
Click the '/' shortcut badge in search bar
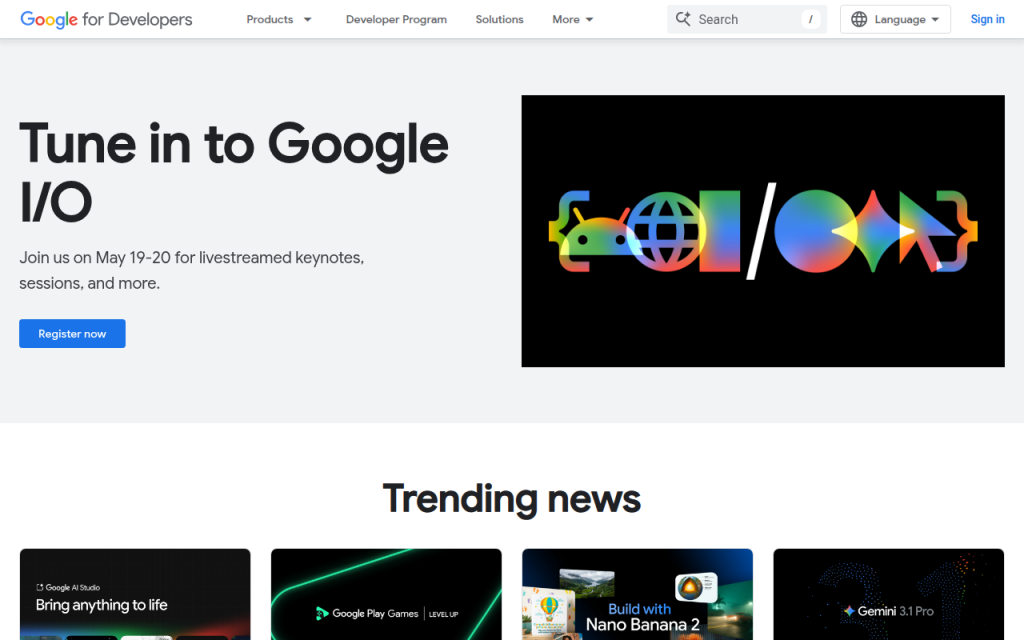point(810,19)
